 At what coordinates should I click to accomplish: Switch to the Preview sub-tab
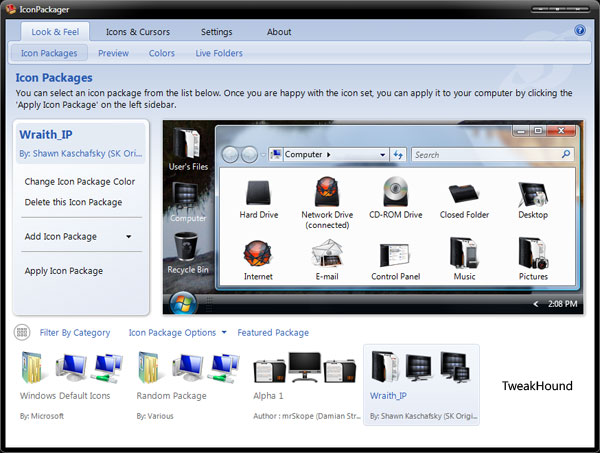tap(113, 53)
